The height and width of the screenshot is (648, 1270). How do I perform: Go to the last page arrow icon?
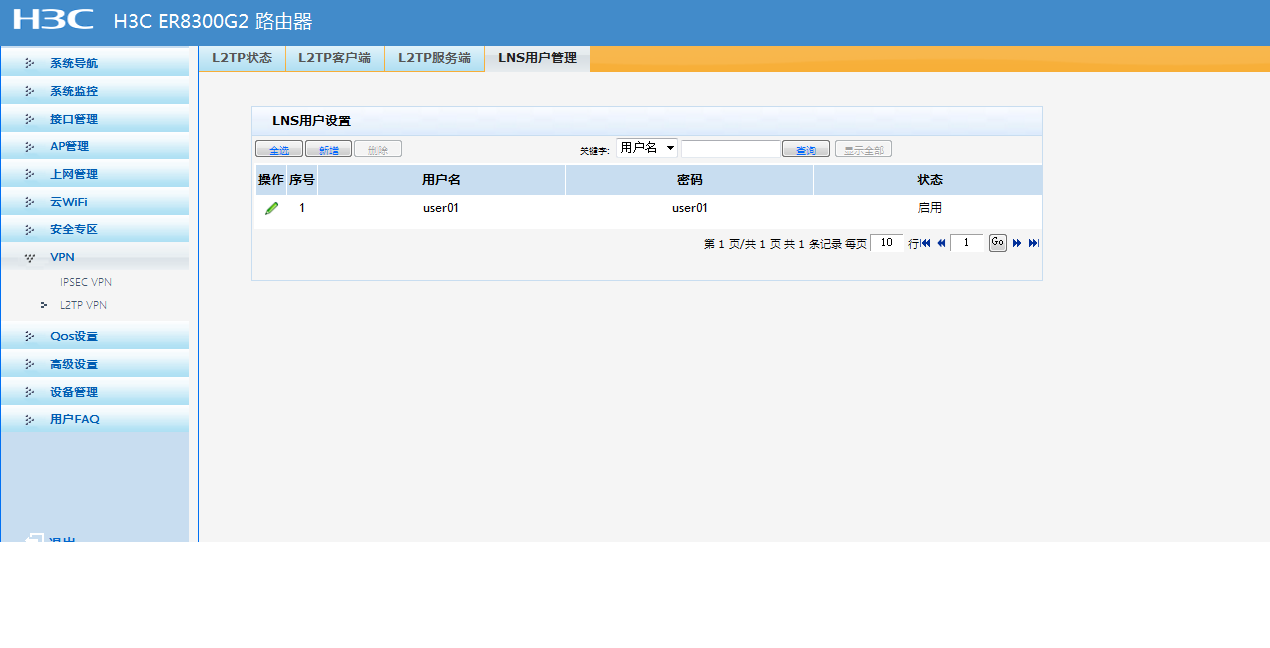click(x=1034, y=243)
